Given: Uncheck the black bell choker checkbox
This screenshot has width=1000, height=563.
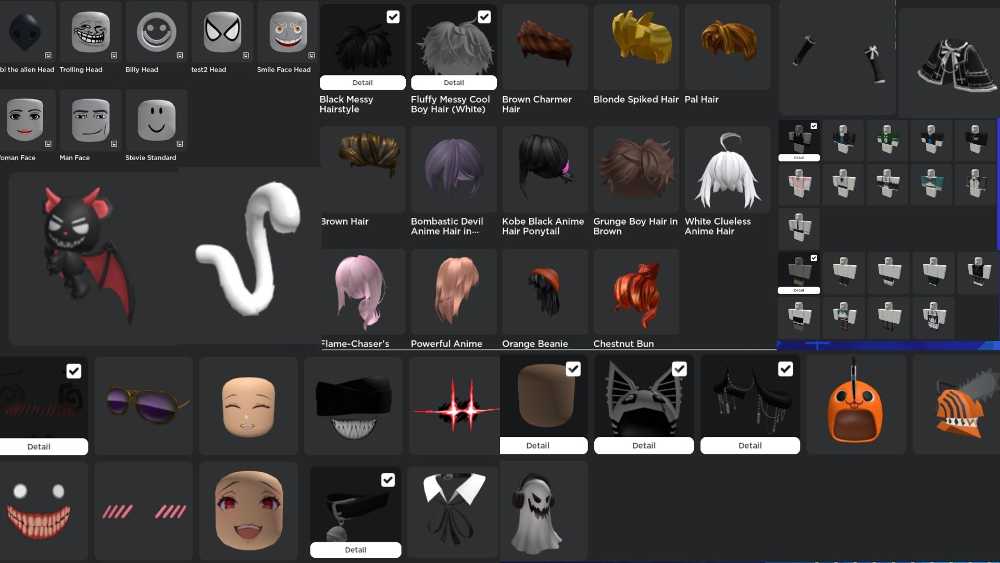Looking at the screenshot, I should click(x=388, y=479).
